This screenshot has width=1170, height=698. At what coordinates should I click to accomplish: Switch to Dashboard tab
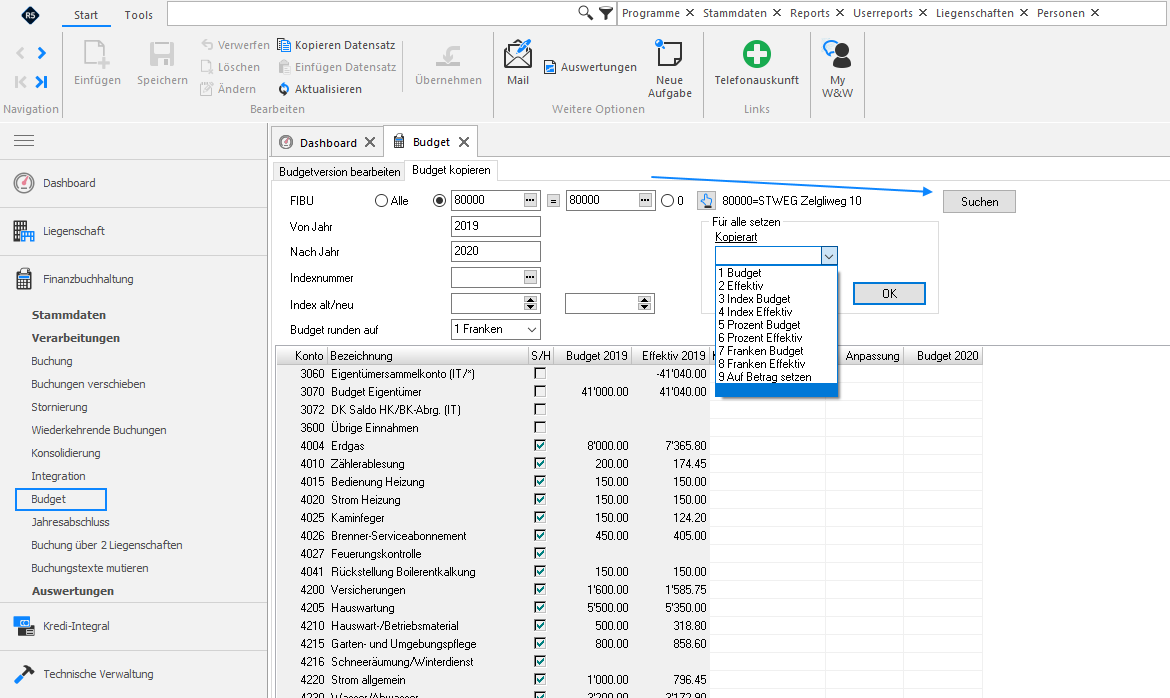point(327,143)
